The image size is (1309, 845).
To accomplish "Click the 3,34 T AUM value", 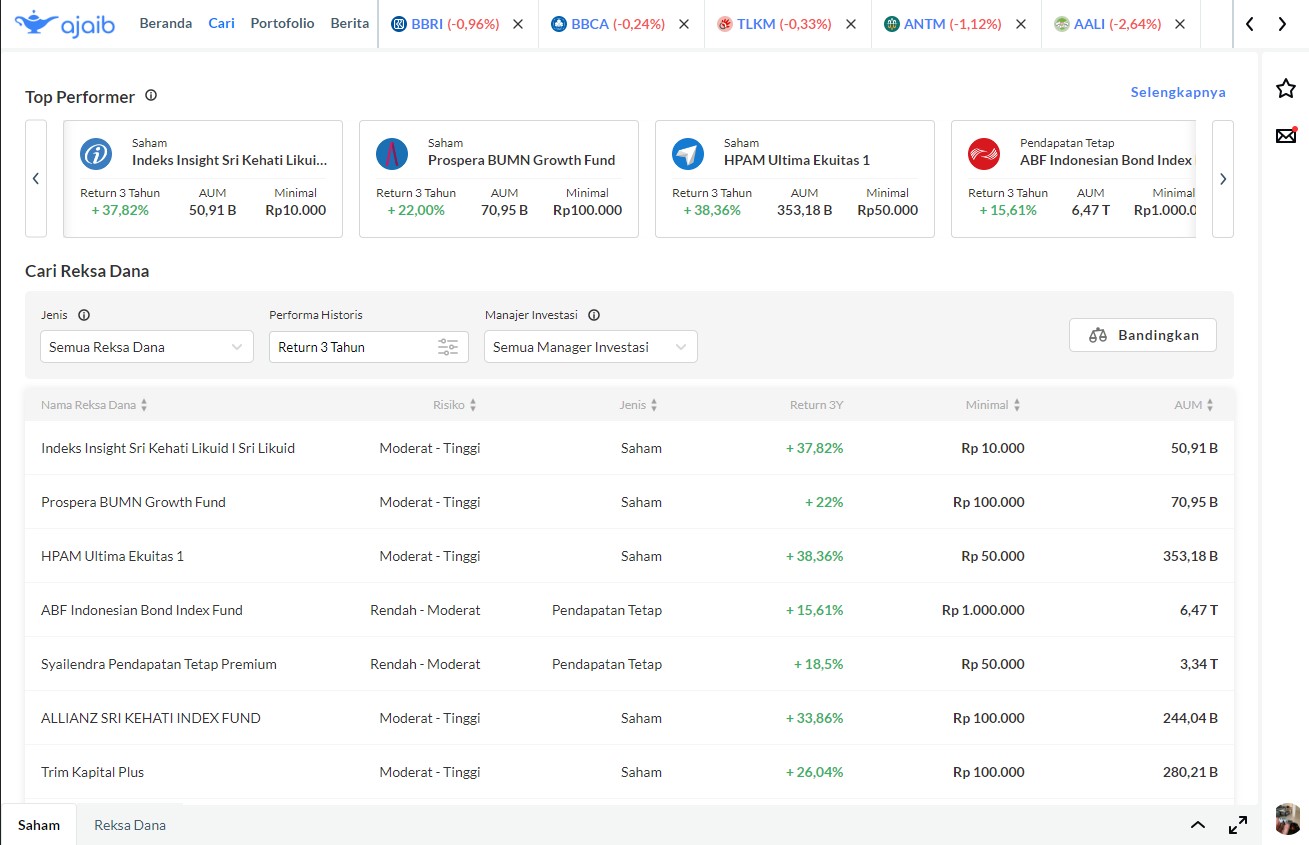I will point(1199,664).
